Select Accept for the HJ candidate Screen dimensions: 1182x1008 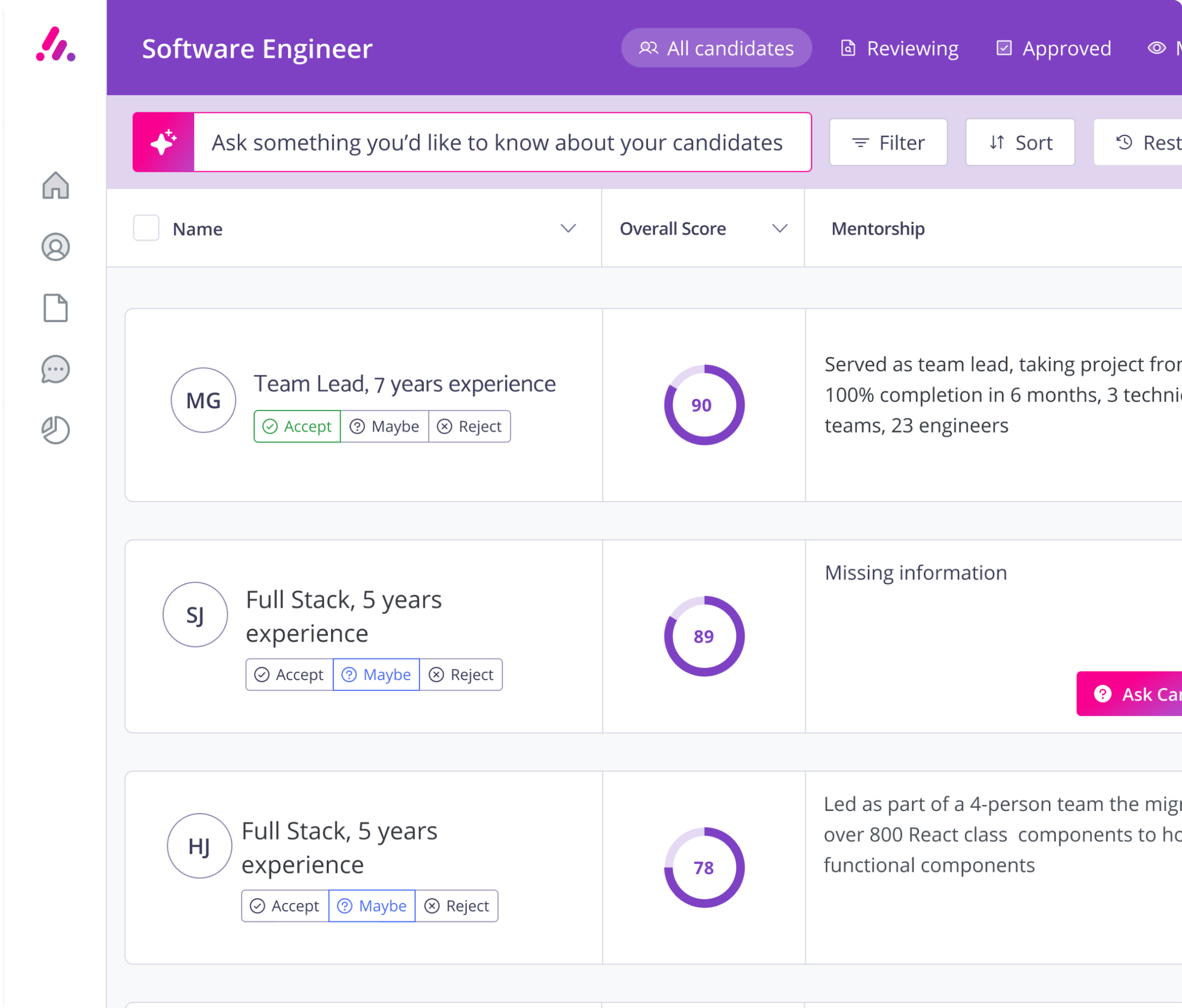(285, 906)
